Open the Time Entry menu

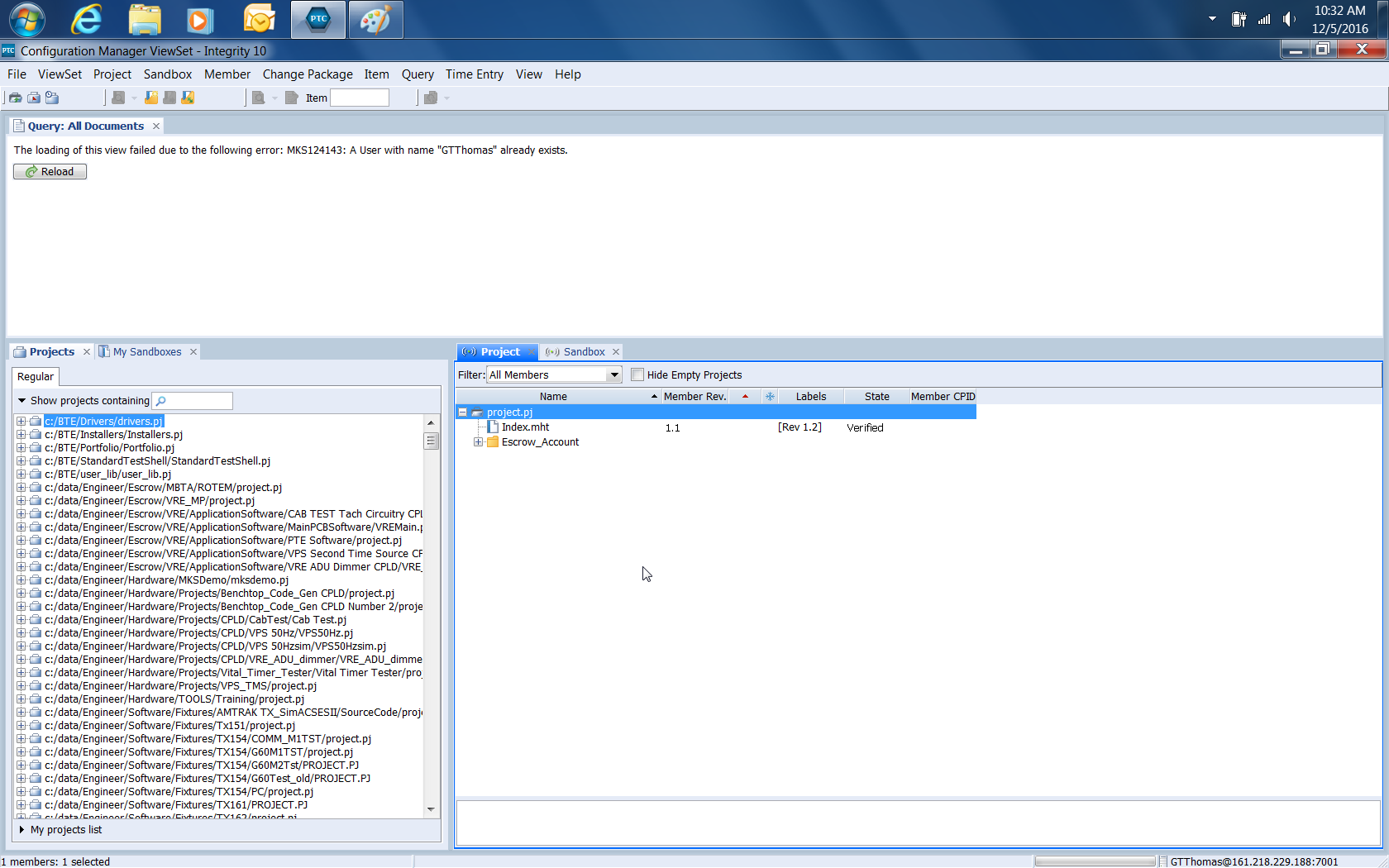tap(475, 74)
